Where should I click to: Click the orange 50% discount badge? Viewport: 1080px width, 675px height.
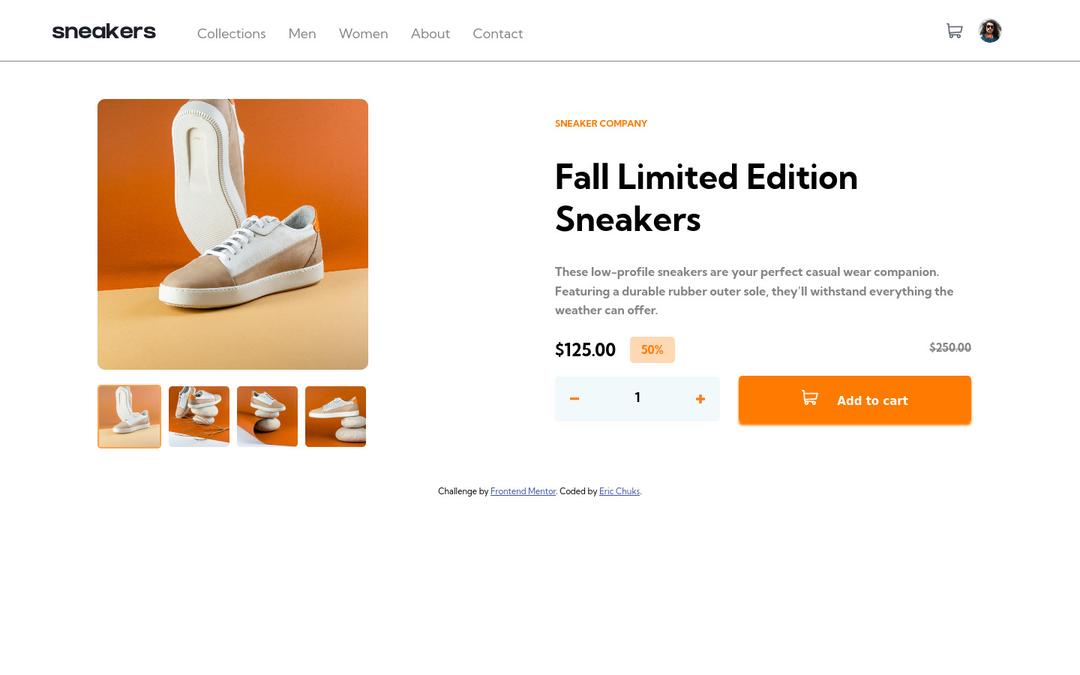651,349
